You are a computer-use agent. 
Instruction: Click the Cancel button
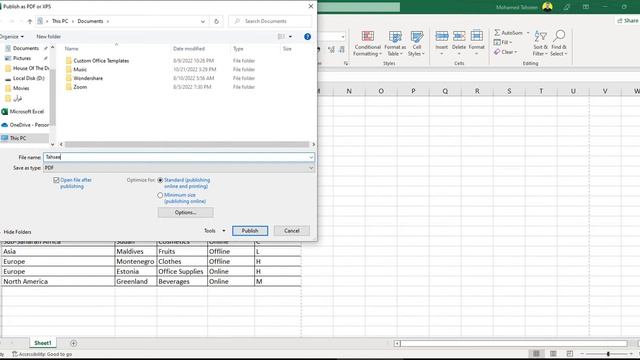click(292, 231)
